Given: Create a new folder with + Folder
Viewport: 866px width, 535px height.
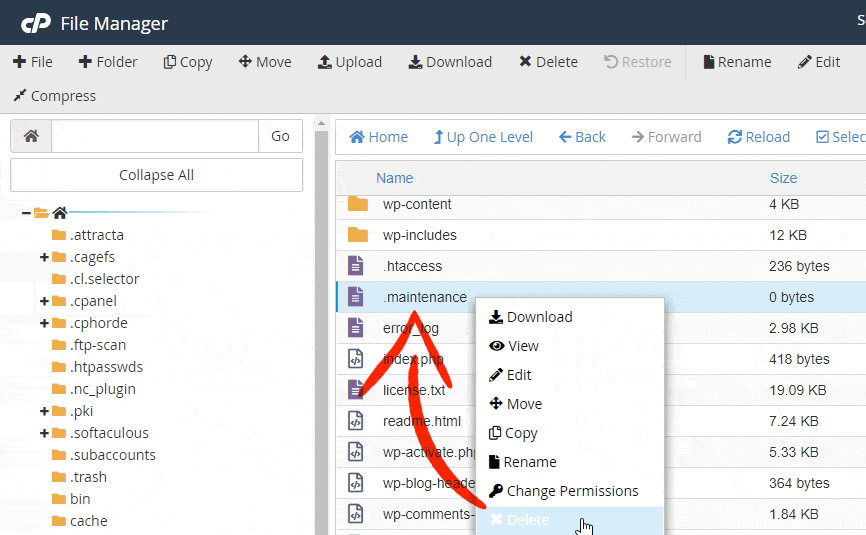Looking at the screenshot, I should coord(108,62).
